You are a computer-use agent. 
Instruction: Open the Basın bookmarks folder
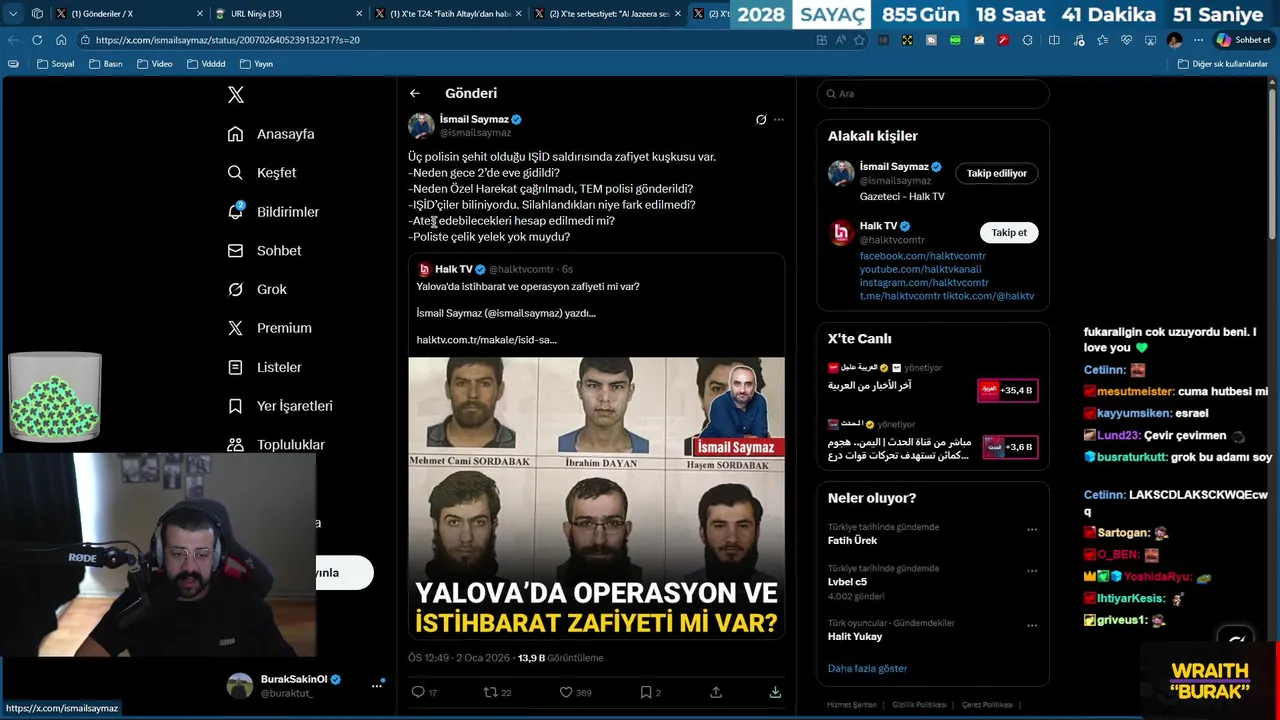[106, 64]
